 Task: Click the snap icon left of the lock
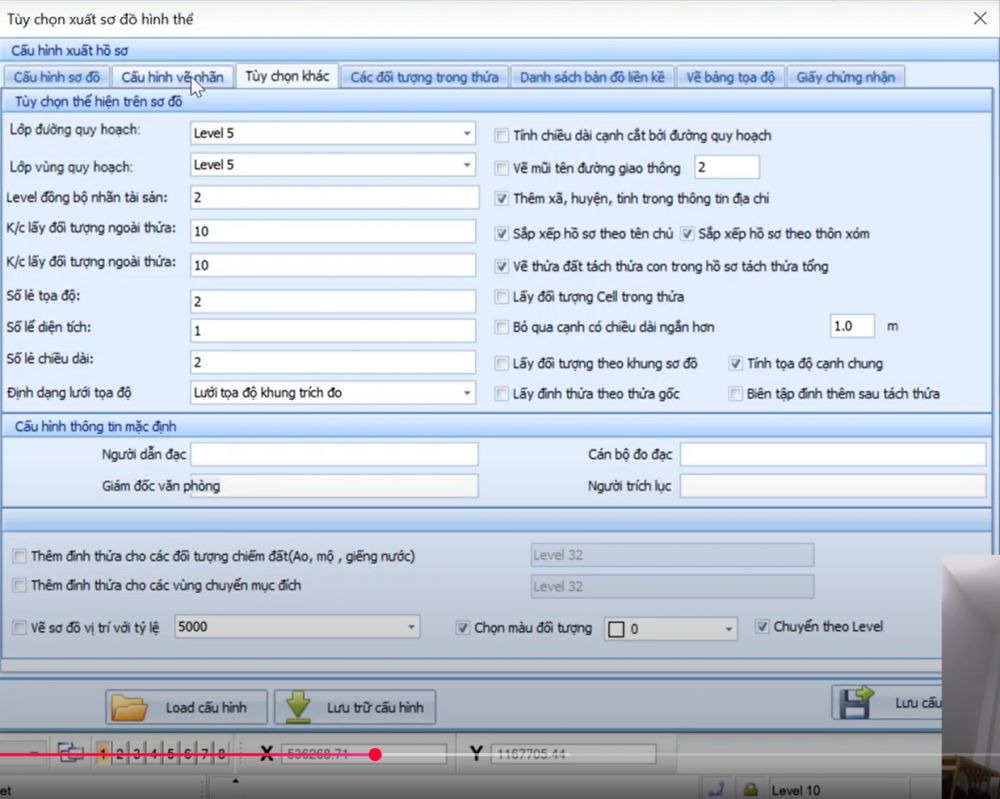tap(715, 789)
